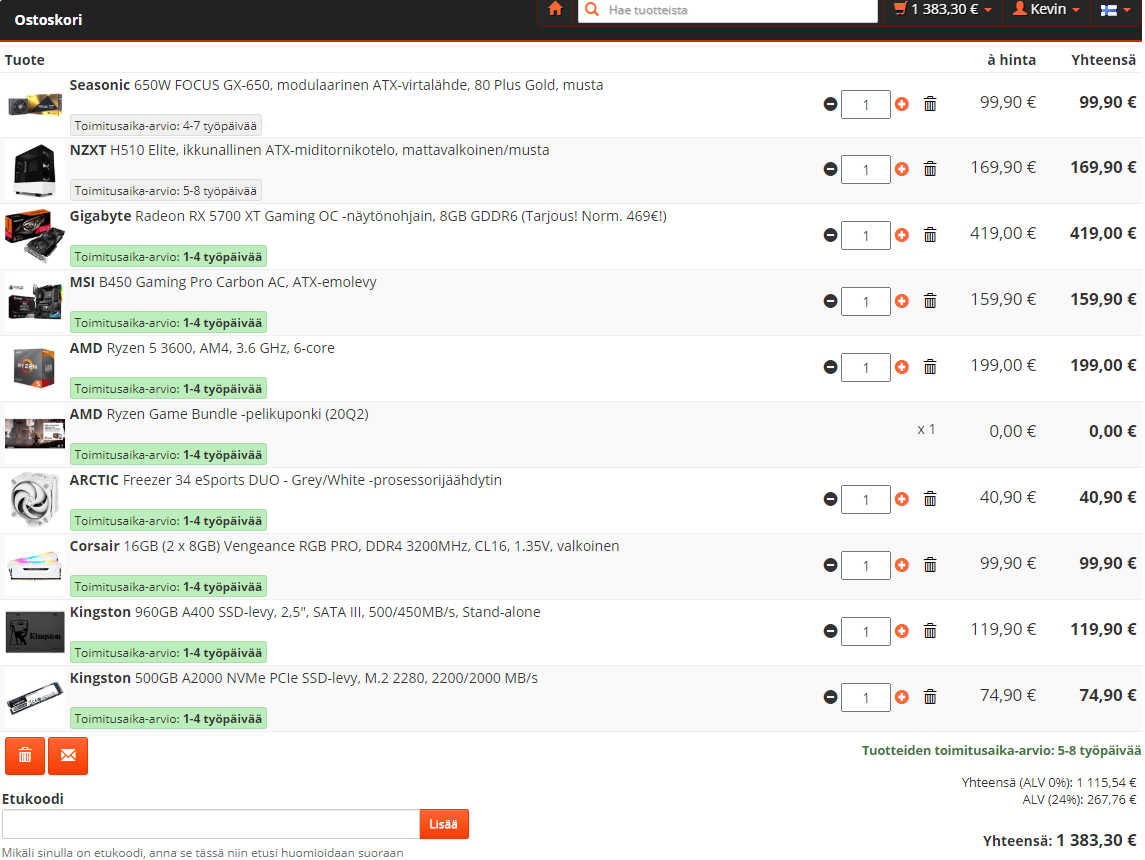Open the Kevin user account menu
The image size is (1145, 860).
[1046, 9]
